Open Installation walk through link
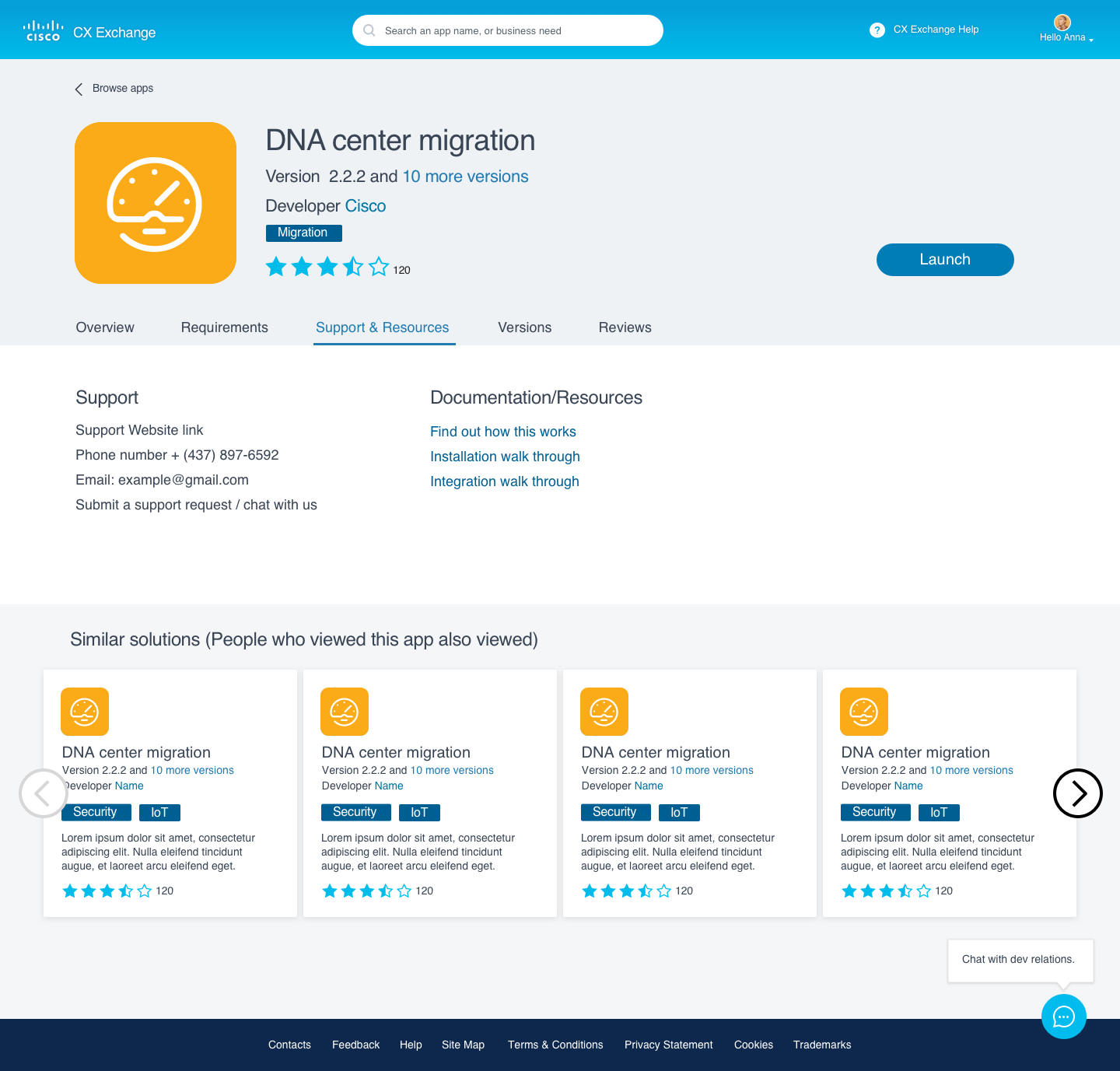Viewport: 1120px width, 1071px height. pyautogui.click(x=506, y=457)
